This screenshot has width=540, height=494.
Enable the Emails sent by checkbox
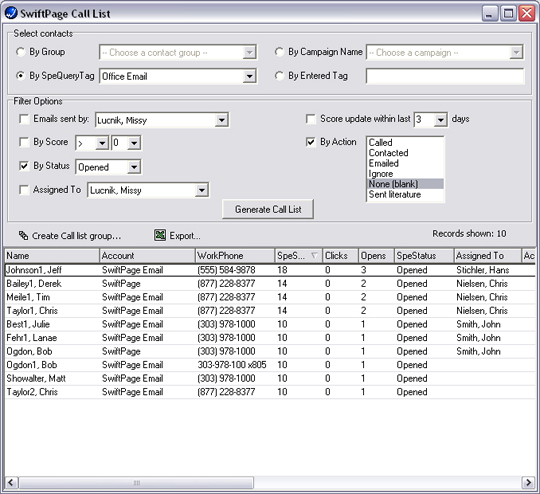click(x=24, y=119)
